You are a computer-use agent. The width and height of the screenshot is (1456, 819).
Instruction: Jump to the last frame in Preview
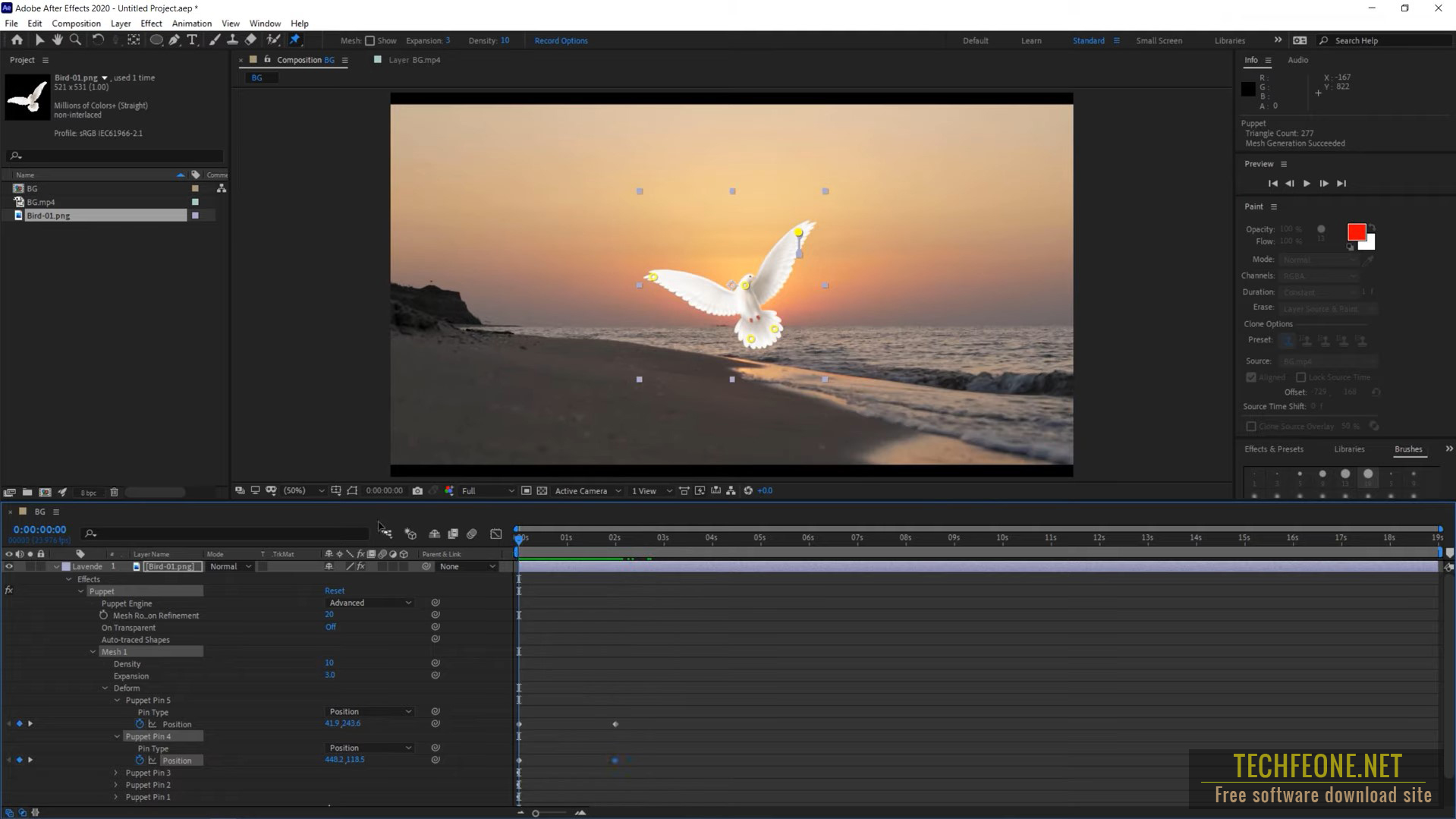click(1341, 184)
